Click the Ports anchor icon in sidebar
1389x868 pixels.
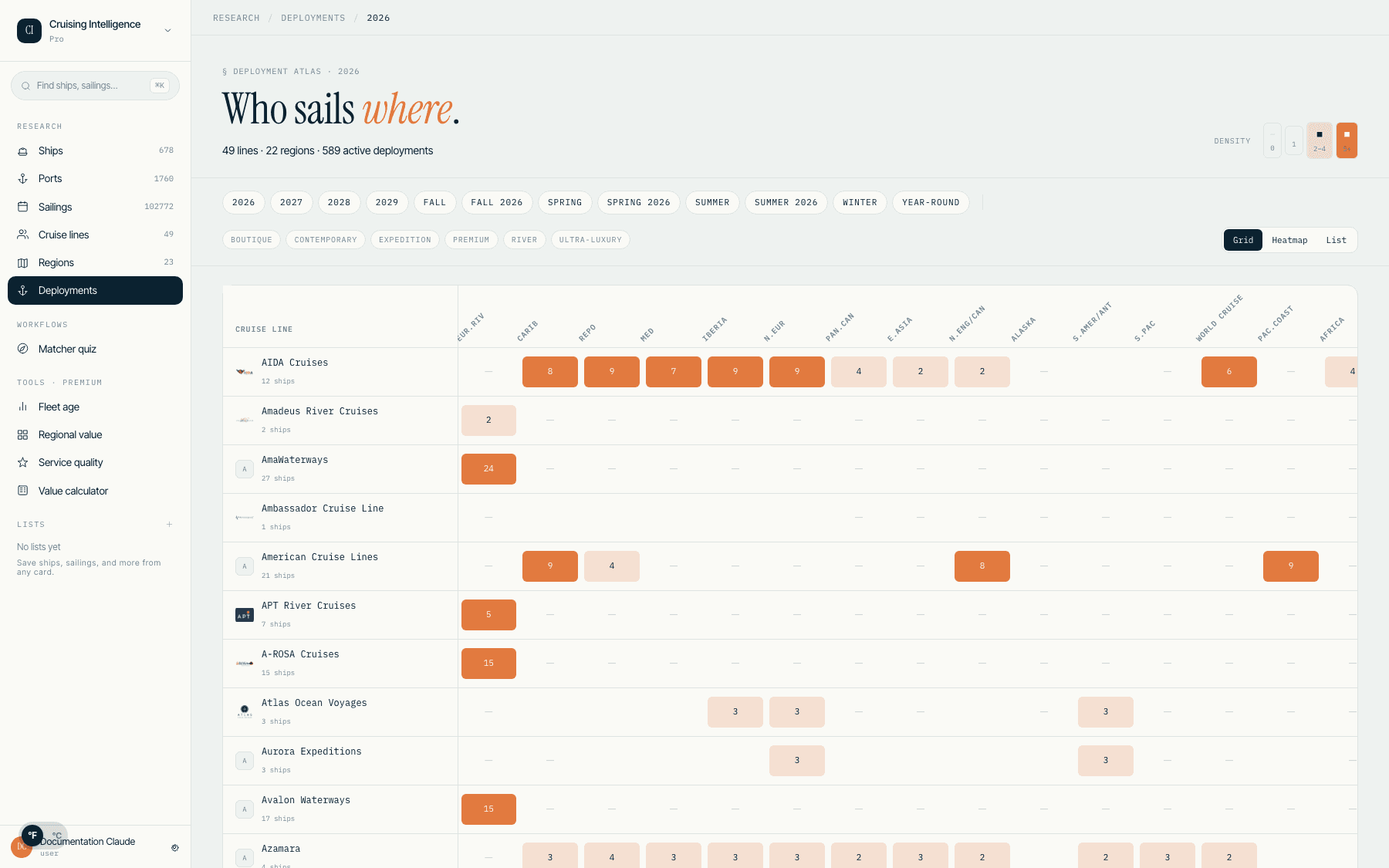(23, 179)
